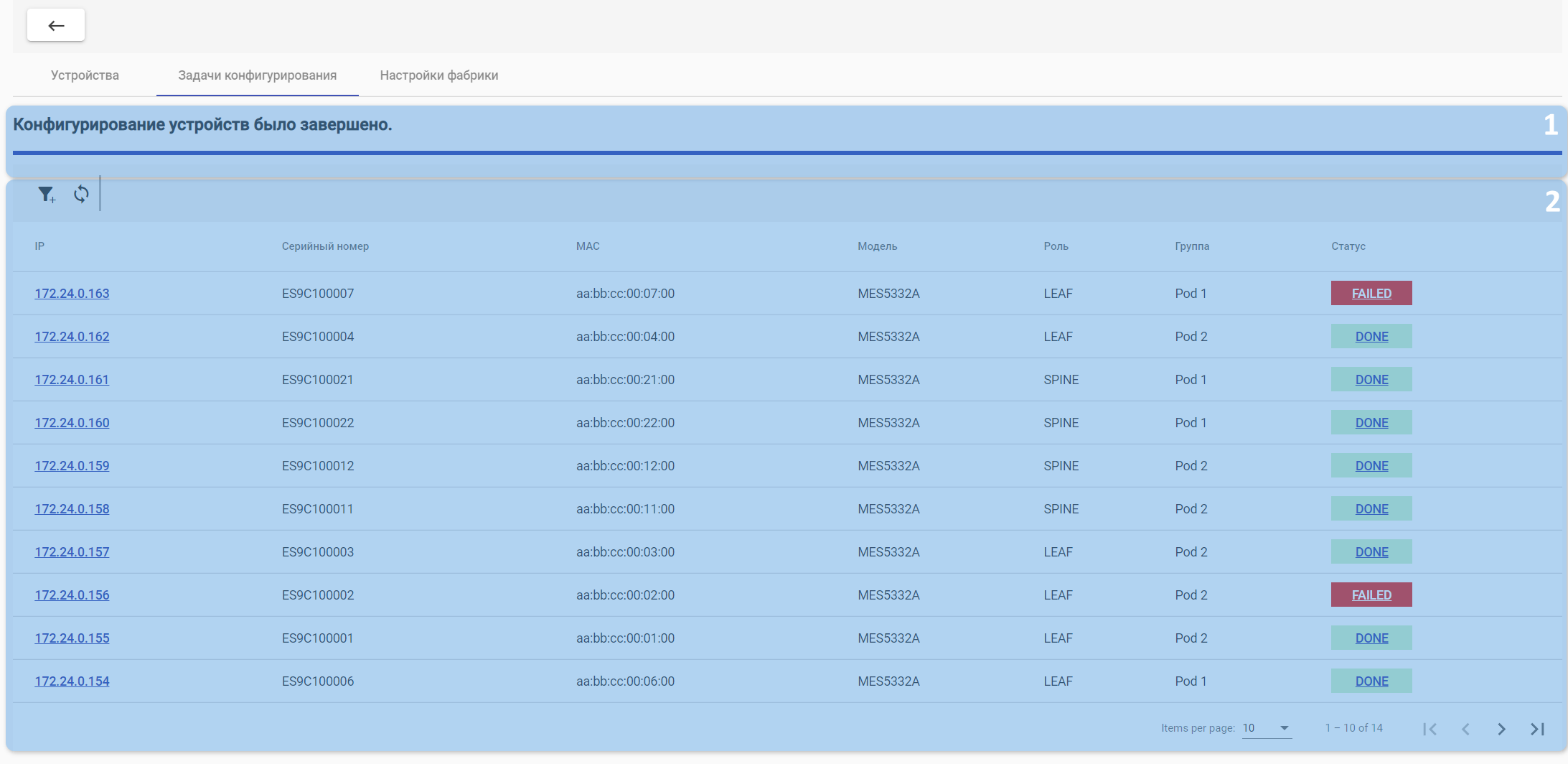Viewport: 1568px width, 764px height.
Task: Click the IP column header
Action: [39, 246]
